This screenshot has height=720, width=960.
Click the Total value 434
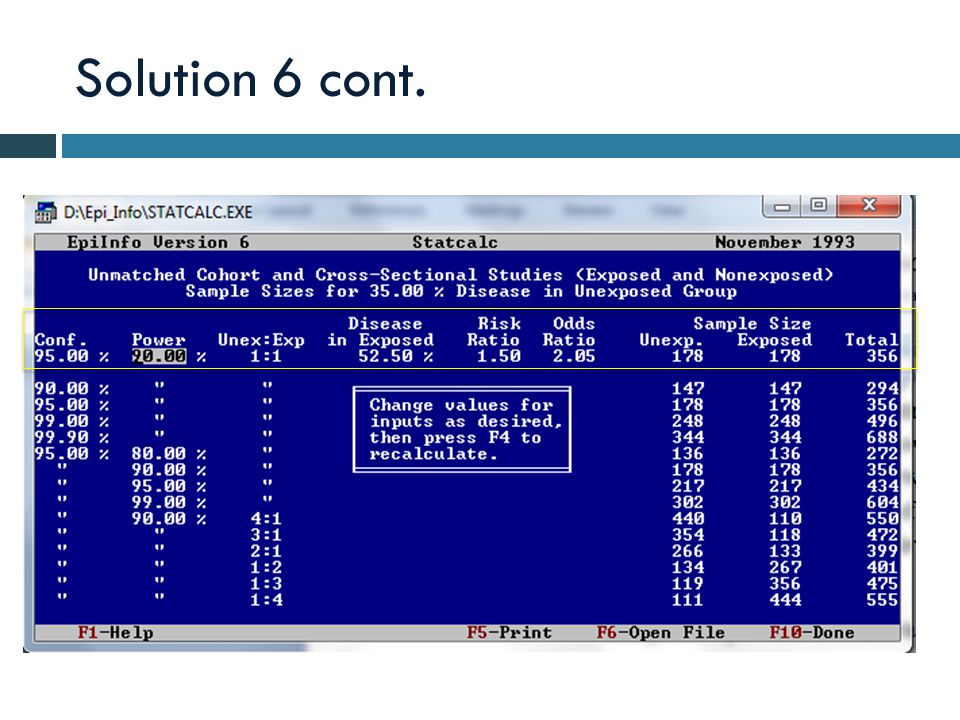pyautogui.click(x=882, y=486)
